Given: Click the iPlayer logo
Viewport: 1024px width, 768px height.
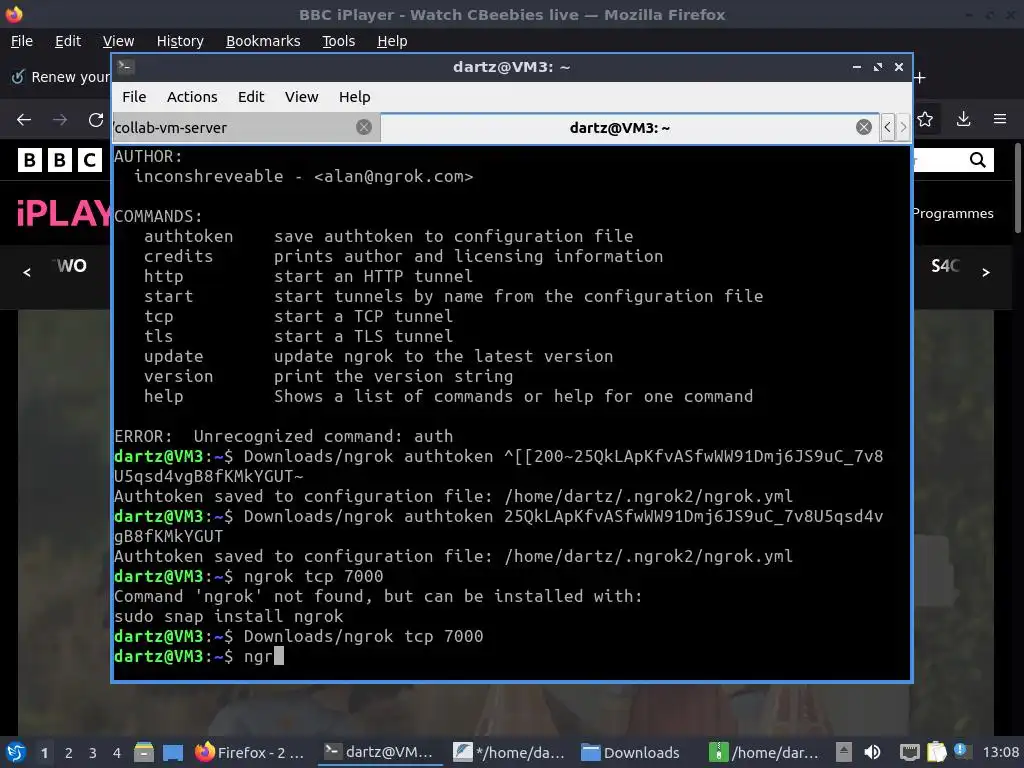Looking at the screenshot, I should click(64, 214).
